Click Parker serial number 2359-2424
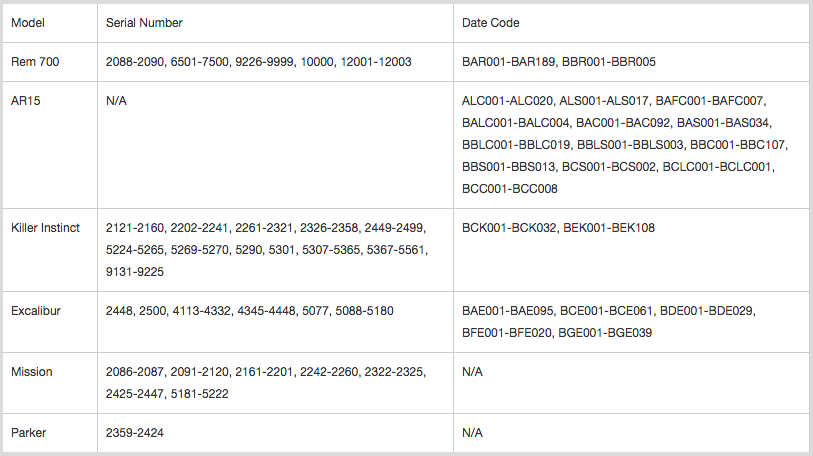Viewport: 813px width, 456px height. (135, 433)
